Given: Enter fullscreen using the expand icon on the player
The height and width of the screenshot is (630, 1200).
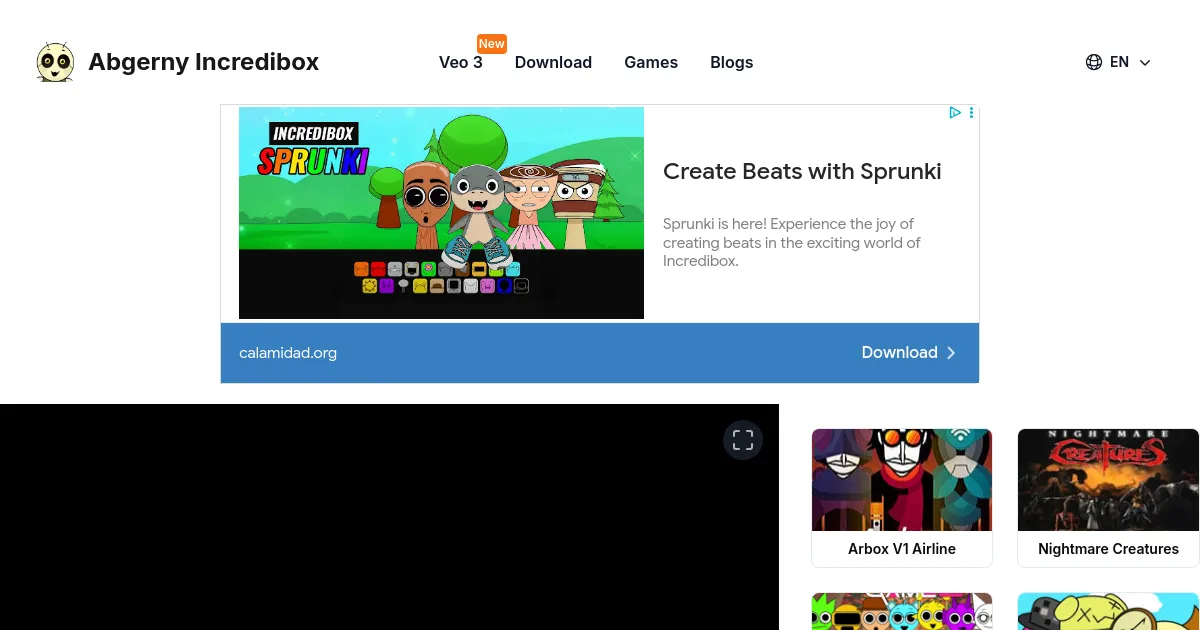Looking at the screenshot, I should tap(742, 440).
